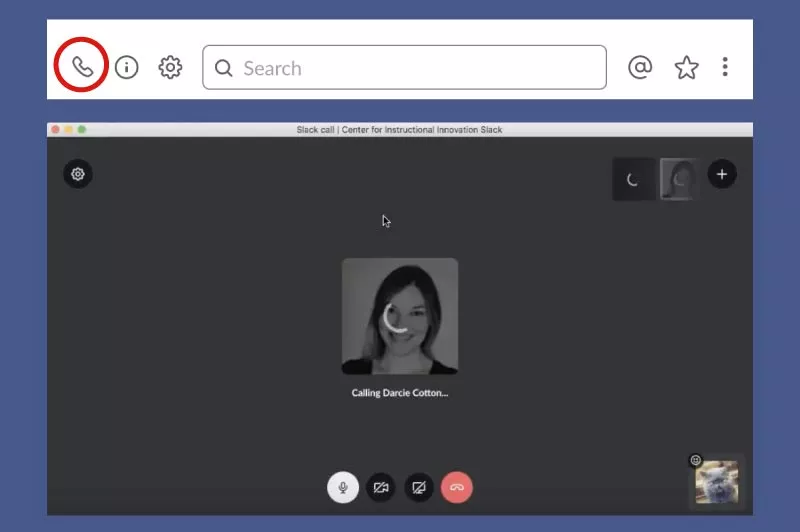Click the green maximize window button
The image size is (800, 532).
coord(82,130)
